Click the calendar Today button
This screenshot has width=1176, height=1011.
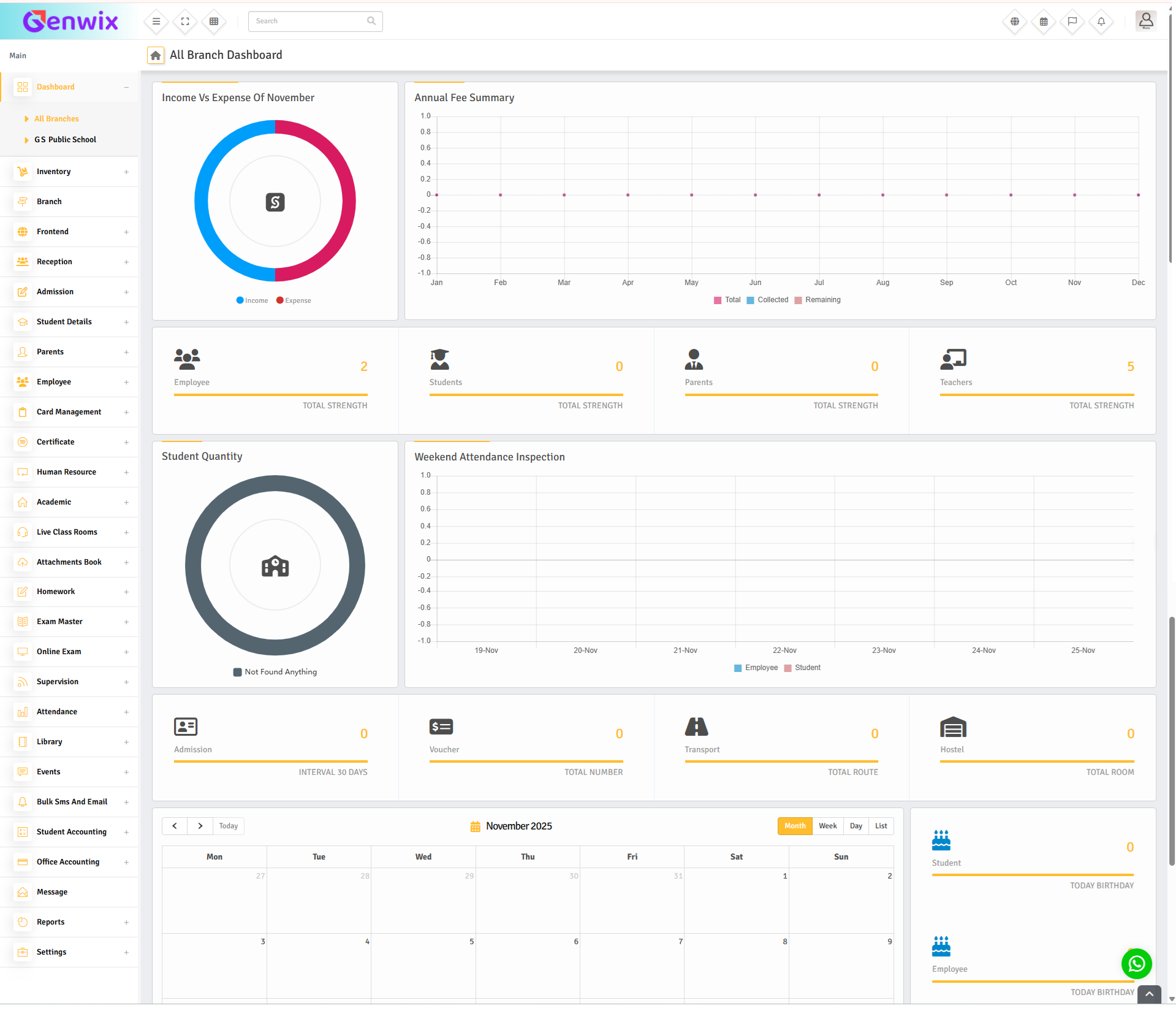(x=228, y=826)
